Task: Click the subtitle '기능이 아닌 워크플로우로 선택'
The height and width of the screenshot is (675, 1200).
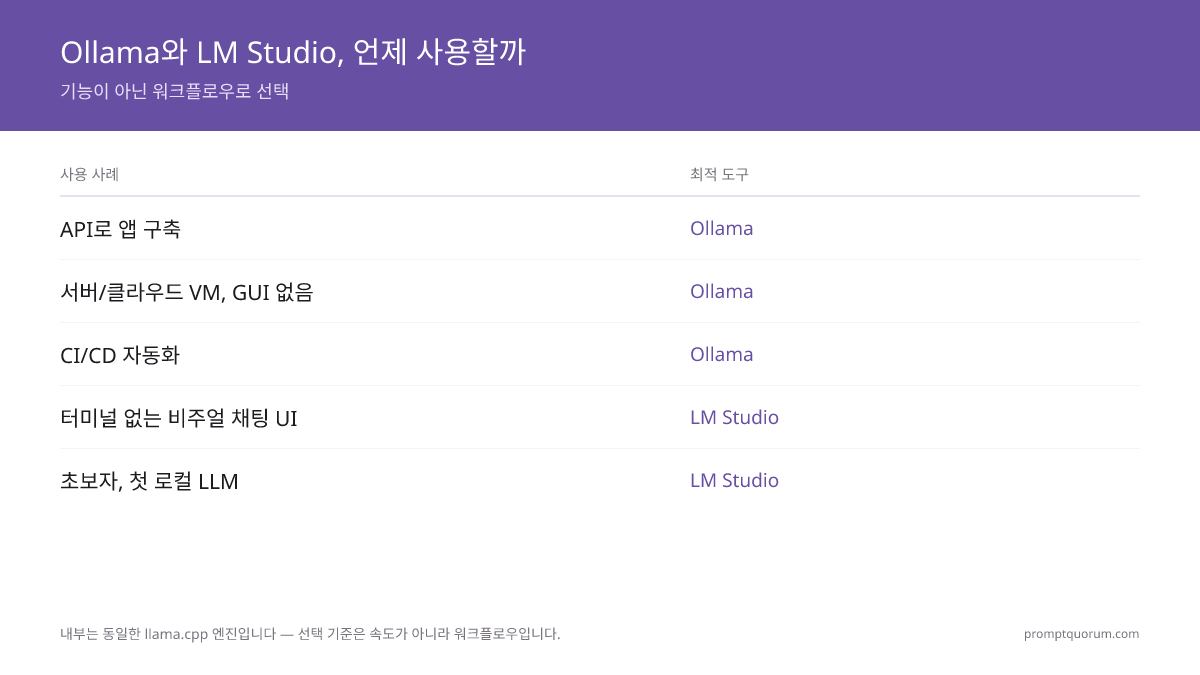Action: [175, 91]
